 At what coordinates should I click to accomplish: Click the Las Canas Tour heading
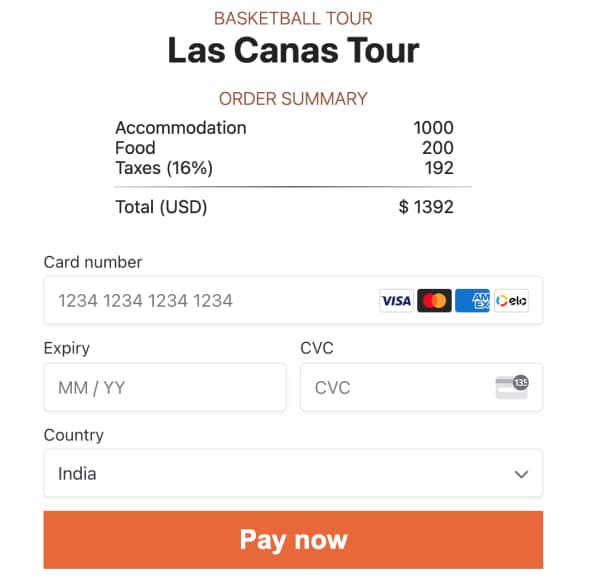[x=293, y=50]
